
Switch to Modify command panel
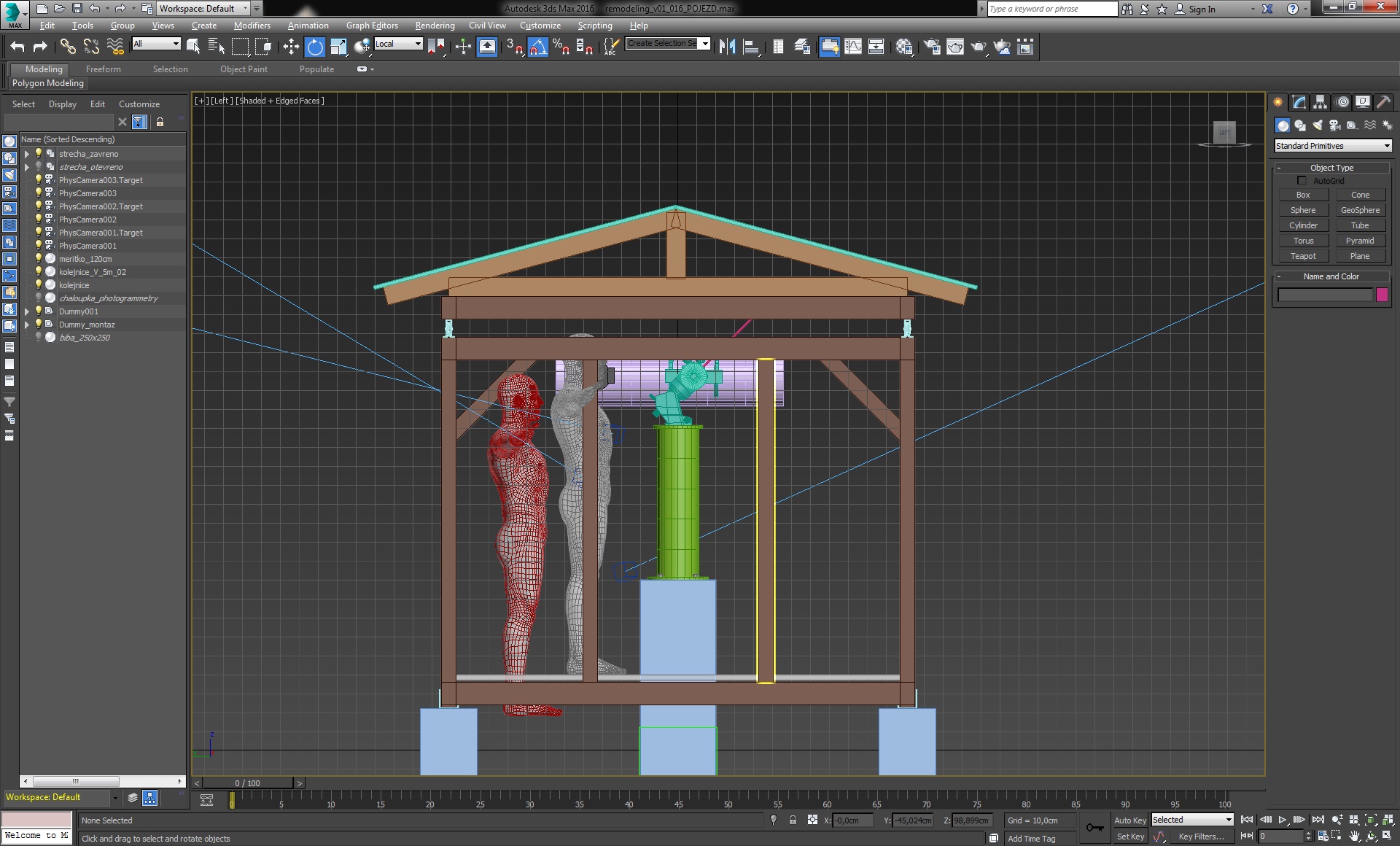[x=1299, y=102]
